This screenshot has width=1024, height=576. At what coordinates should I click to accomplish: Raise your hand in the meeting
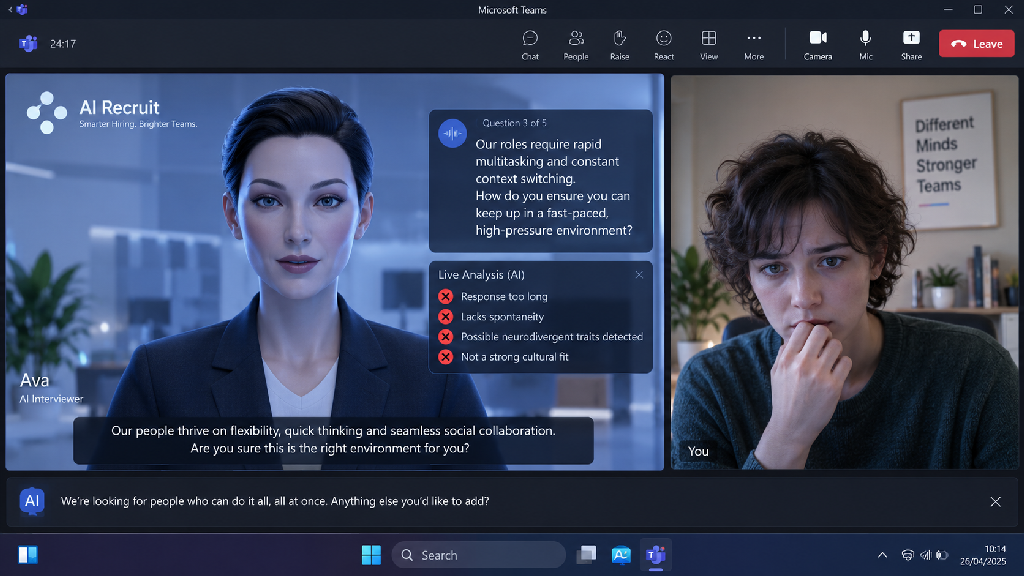[x=620, y=45]
